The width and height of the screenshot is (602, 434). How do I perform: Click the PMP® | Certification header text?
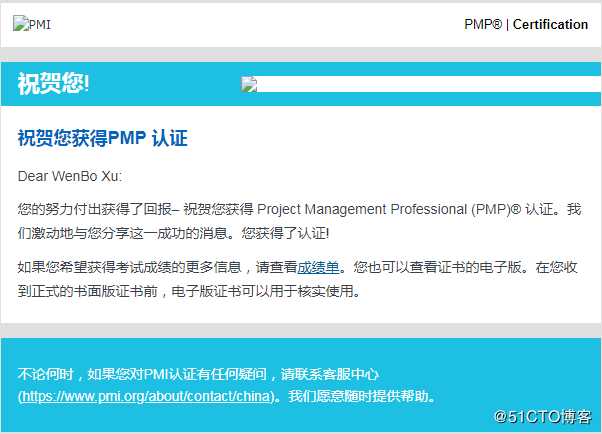526,24
